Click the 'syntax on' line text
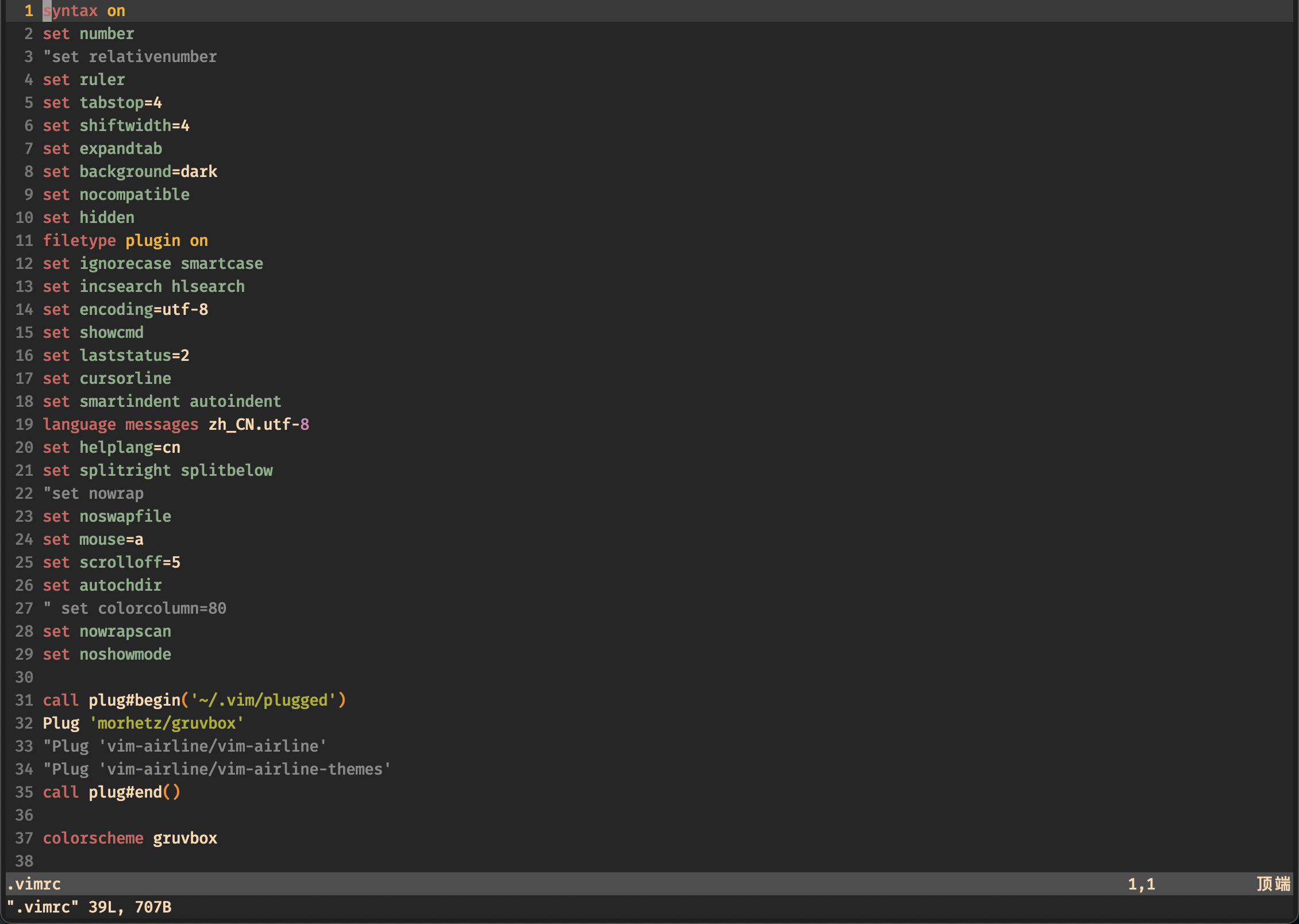The width and height of the screenshot is (1299, 924). [84, 11]
